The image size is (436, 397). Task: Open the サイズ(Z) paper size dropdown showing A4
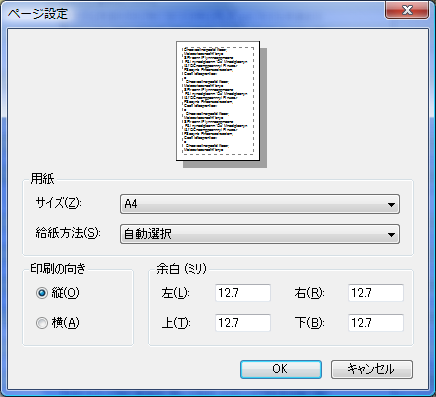(260, 204)
